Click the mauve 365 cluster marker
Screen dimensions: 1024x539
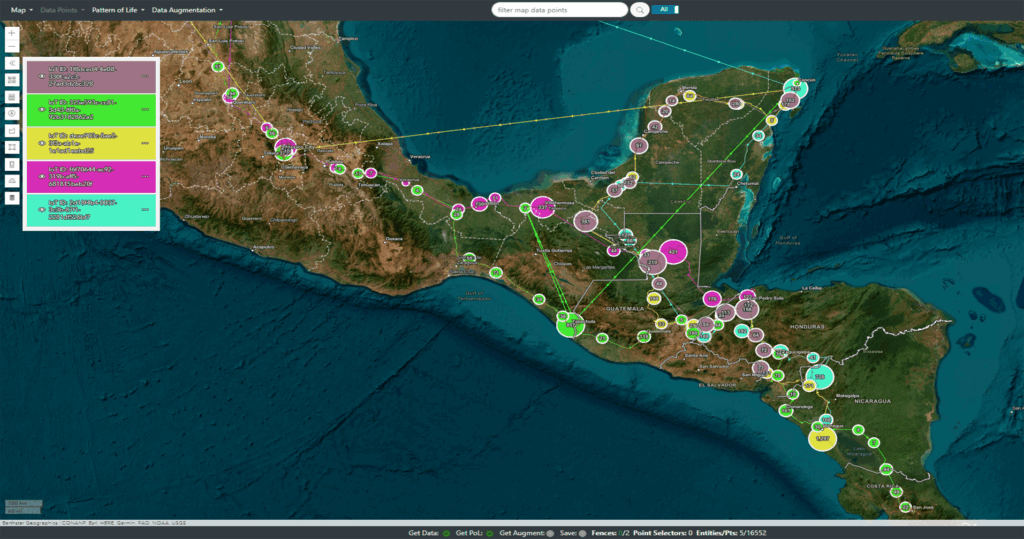(x=586, y=221)
